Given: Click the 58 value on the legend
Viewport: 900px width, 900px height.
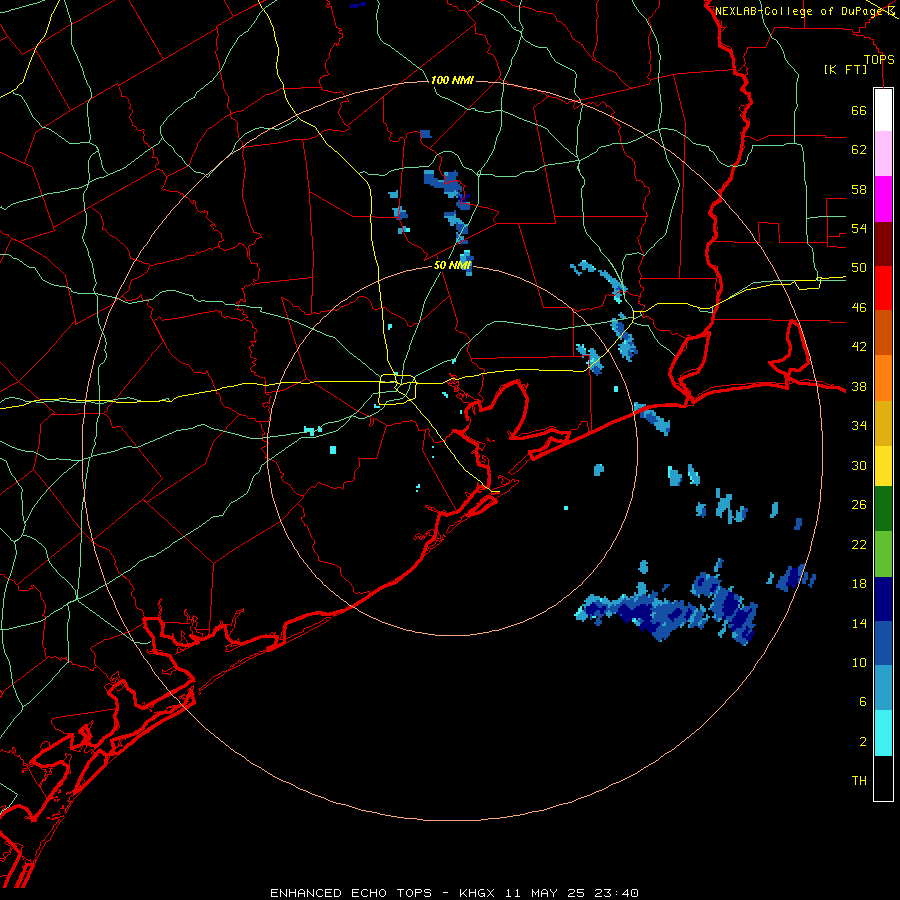Looking at the screenshot, I should (859, 189).
